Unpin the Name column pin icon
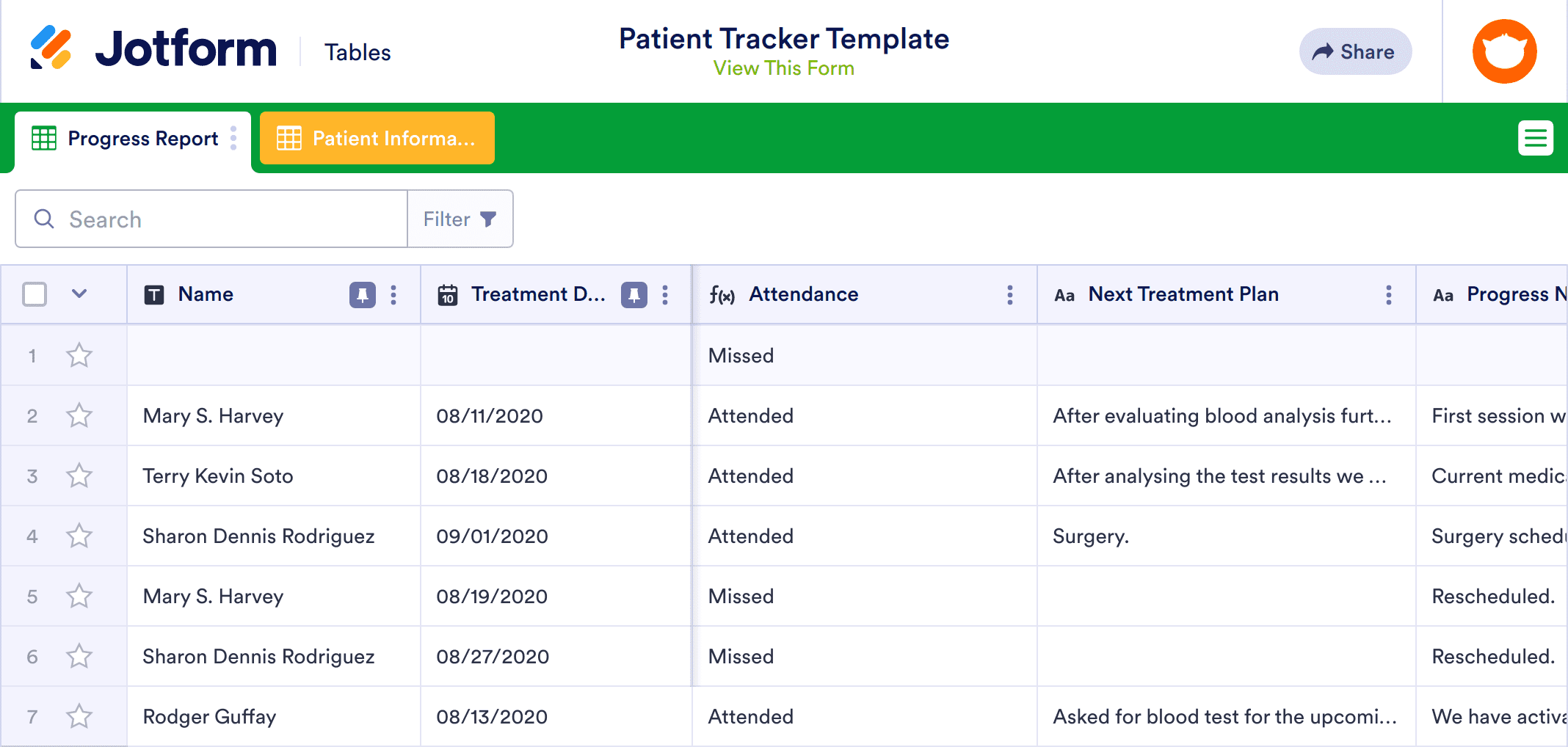 tap(361, 294)
